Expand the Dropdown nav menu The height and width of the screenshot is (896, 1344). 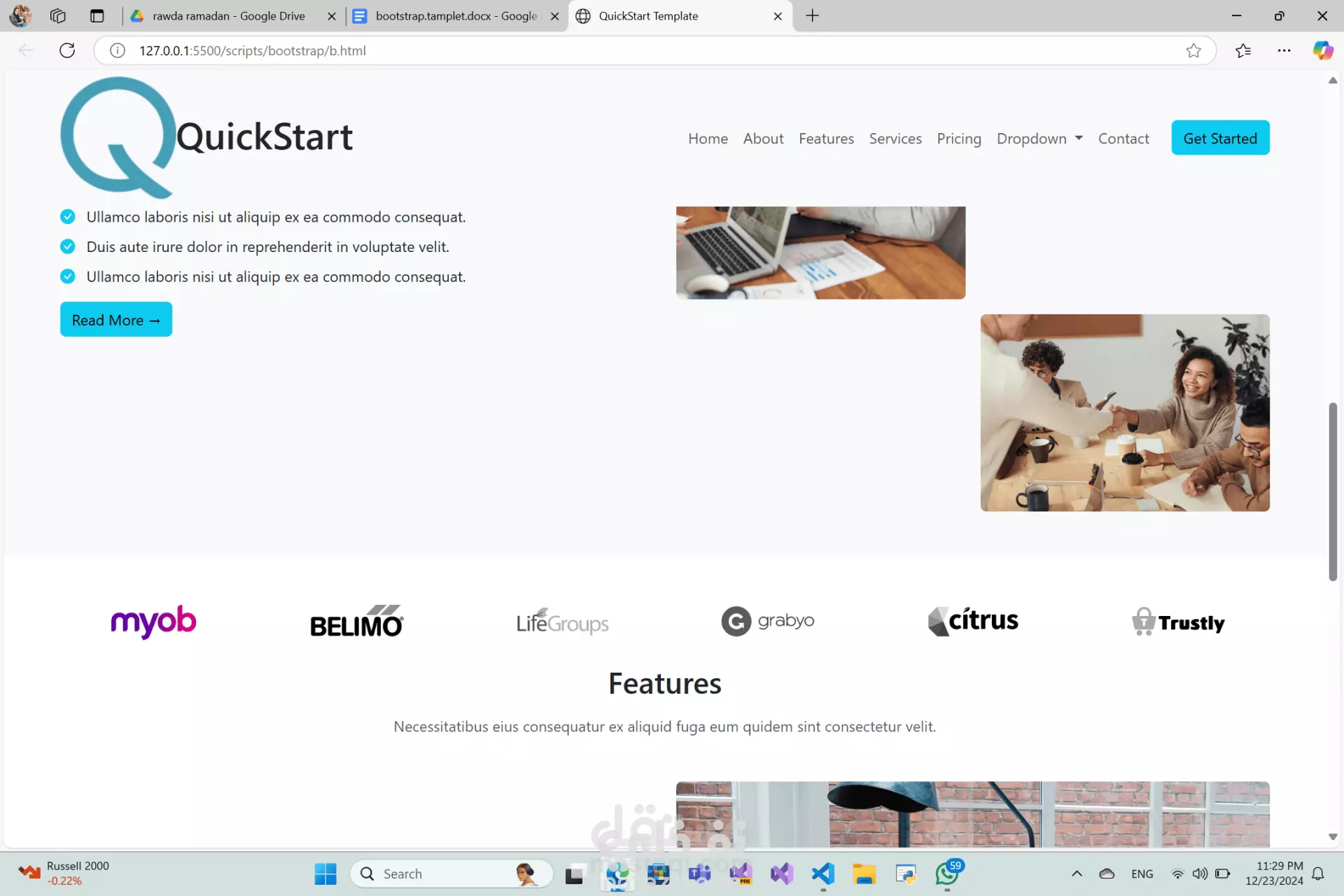(1039, 139)
